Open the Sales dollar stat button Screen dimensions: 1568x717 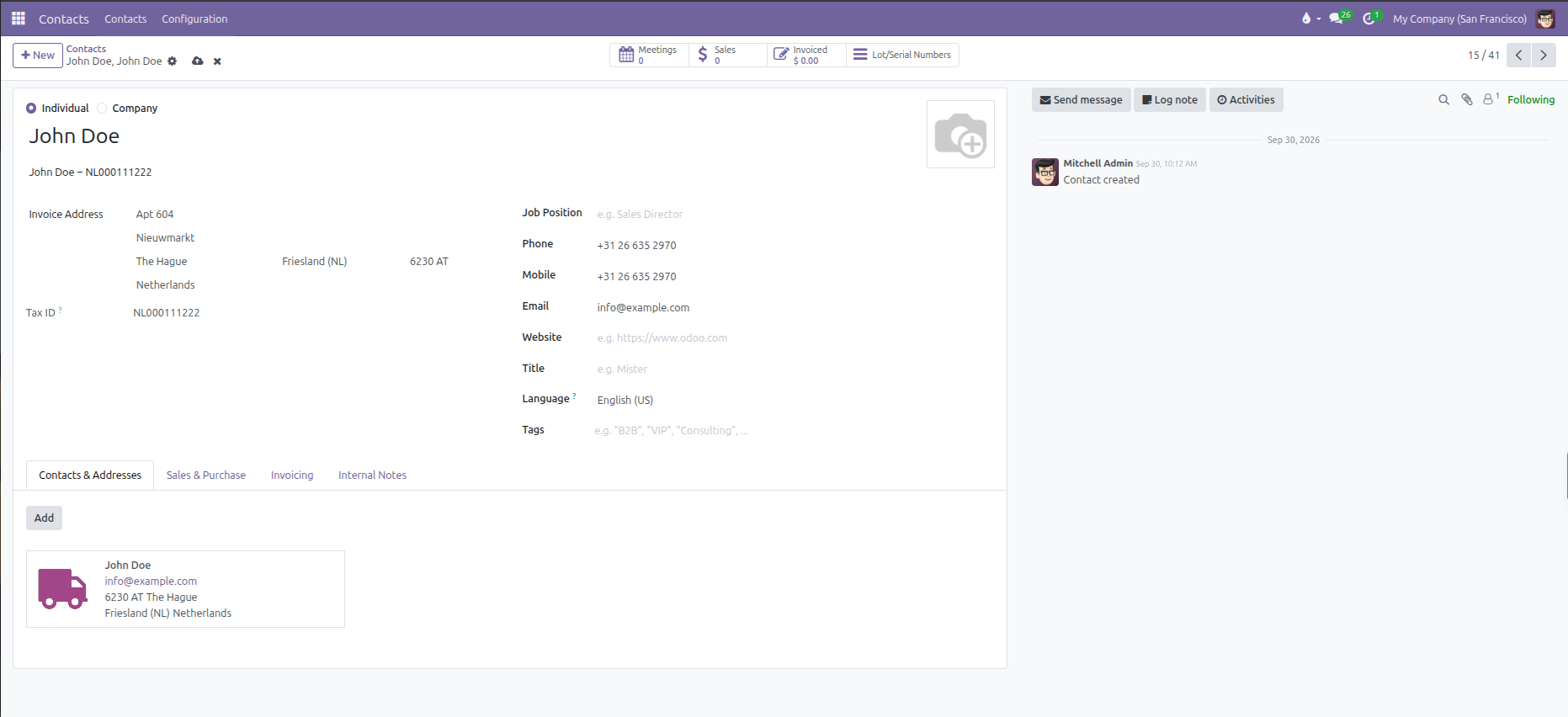click(x=727, y=55)
